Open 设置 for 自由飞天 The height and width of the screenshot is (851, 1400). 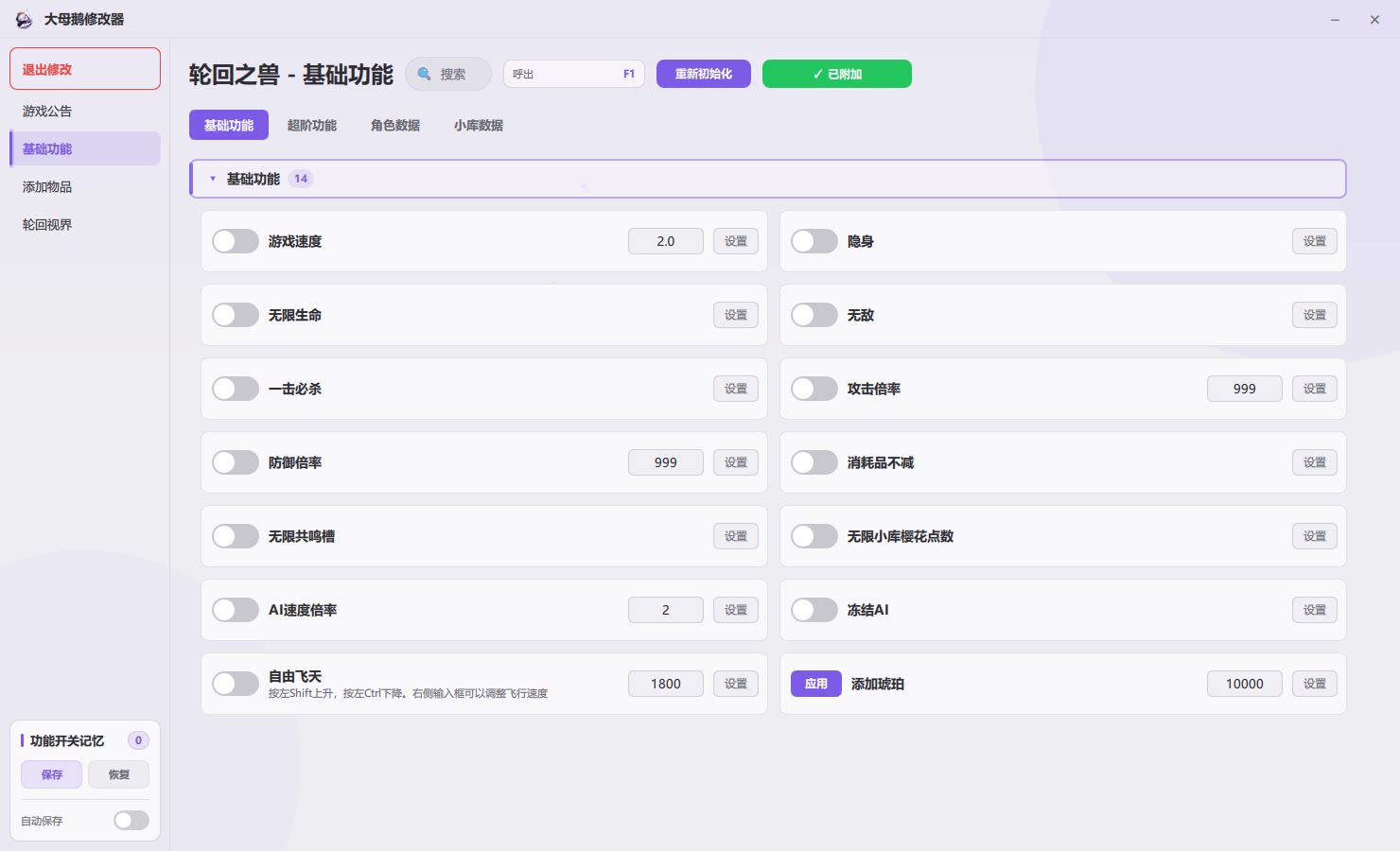coord(736,684)
